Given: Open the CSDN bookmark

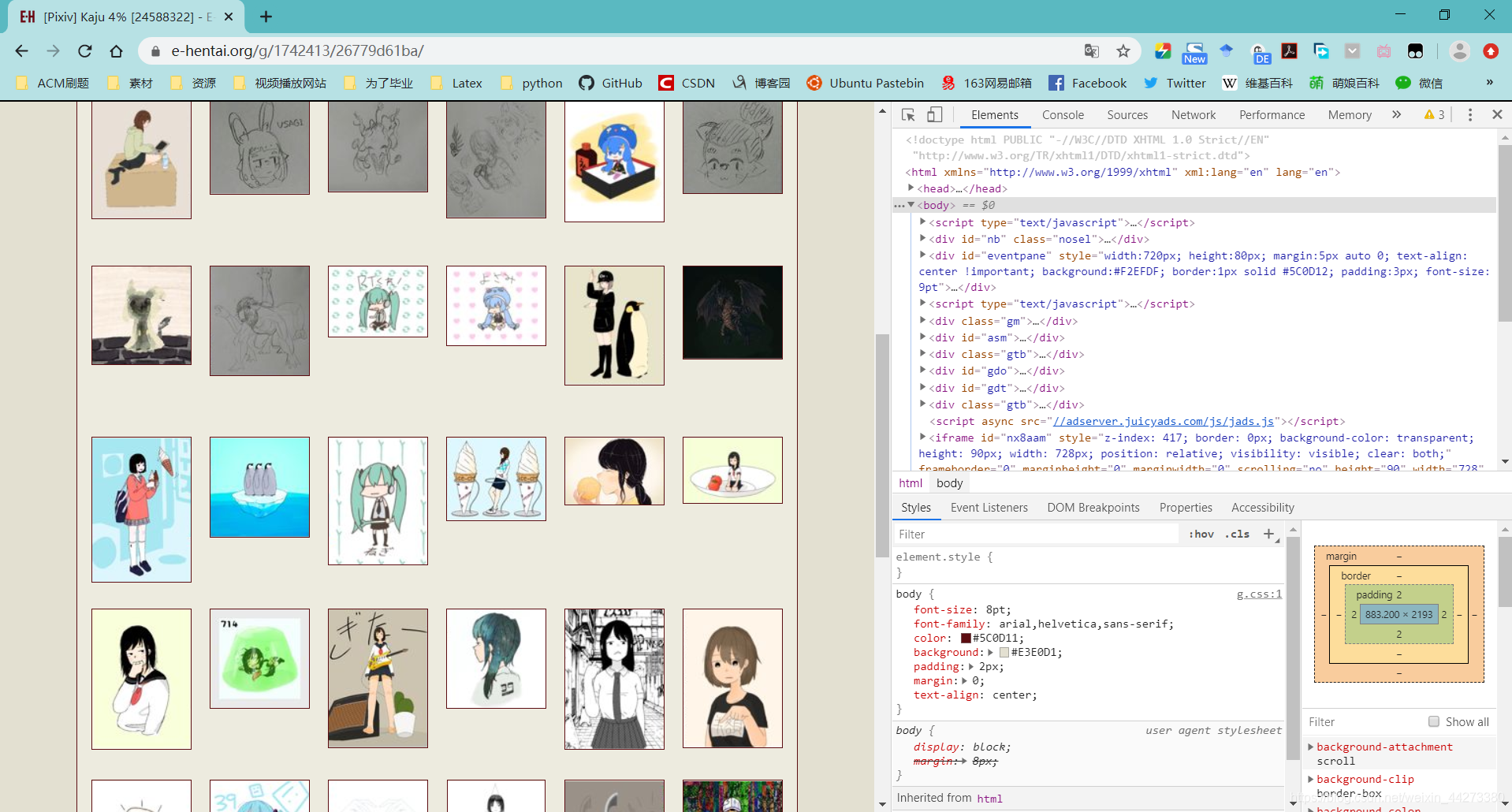Looking at the screenshot, I should tap(687, 83).
